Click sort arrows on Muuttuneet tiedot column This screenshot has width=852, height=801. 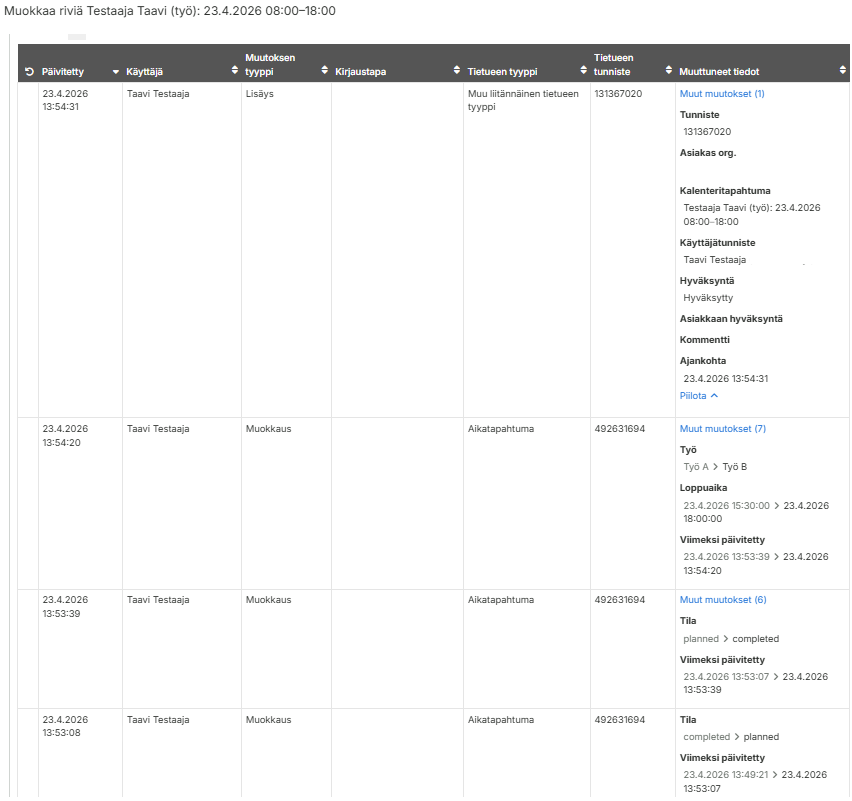842,72
